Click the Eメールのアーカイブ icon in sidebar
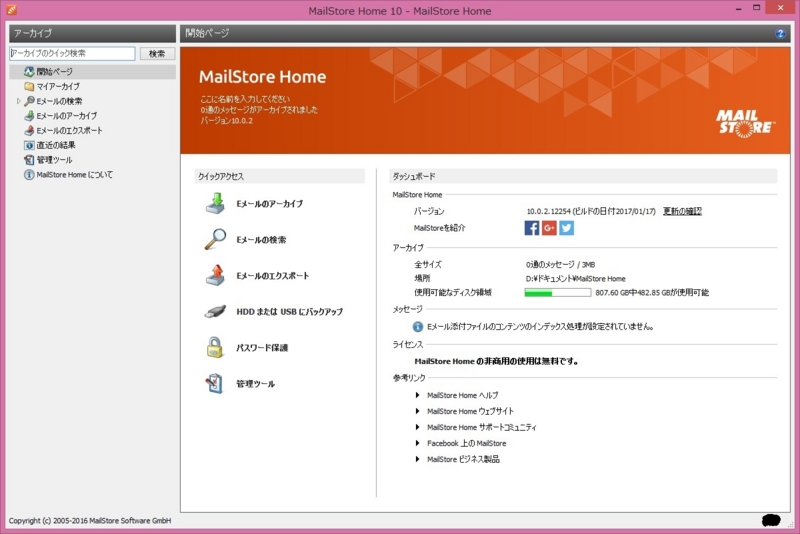 pos(29,116)
